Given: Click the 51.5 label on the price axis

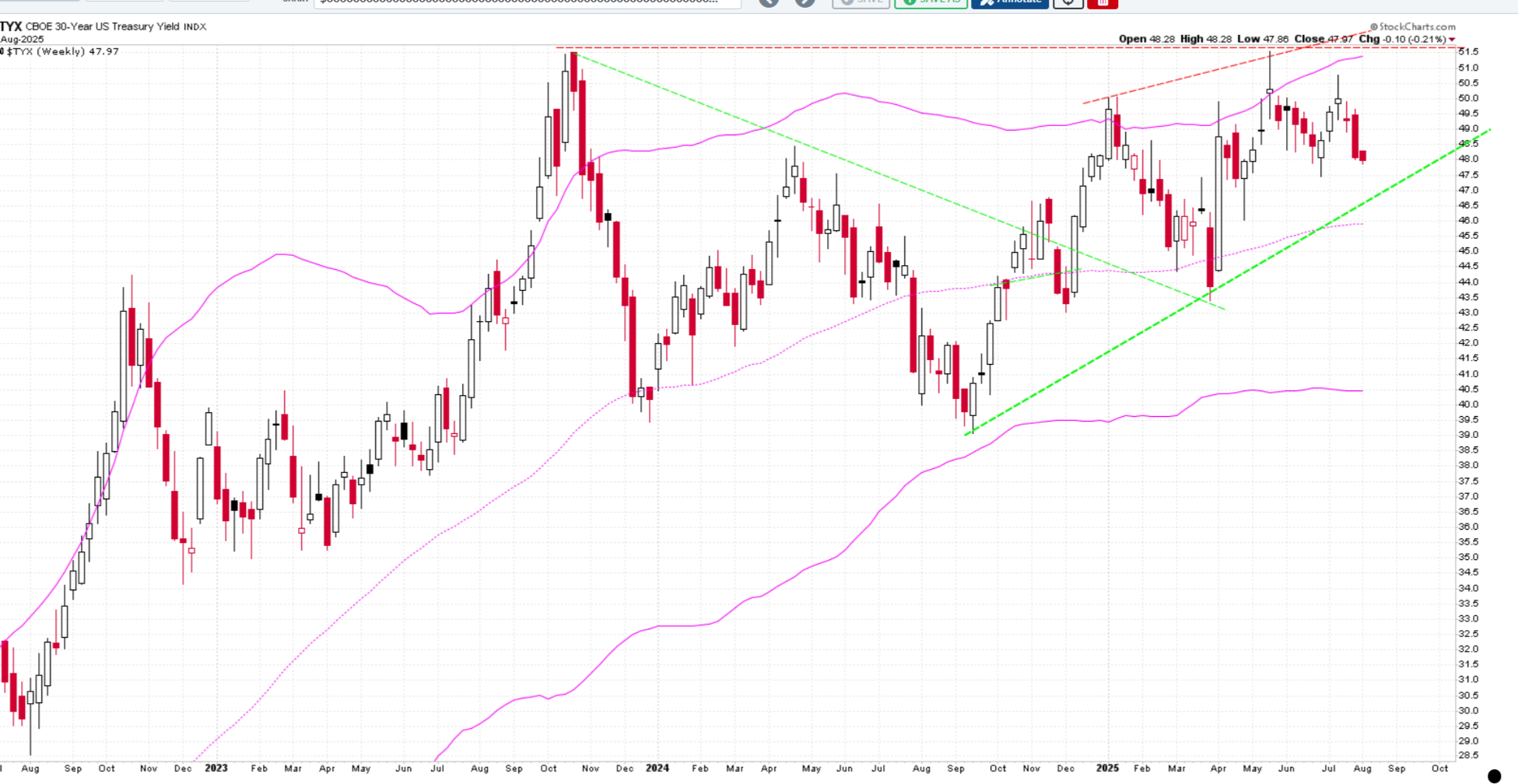Looking at the screenshot, I should 1469,52.
